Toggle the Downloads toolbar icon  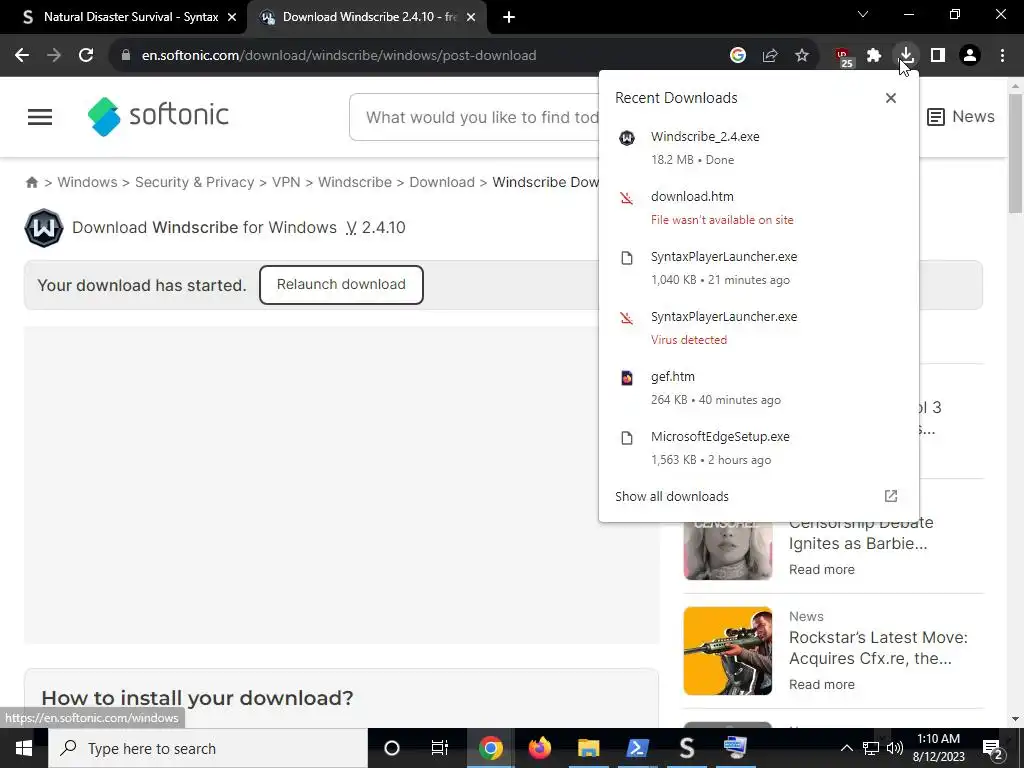coord(906,56)
